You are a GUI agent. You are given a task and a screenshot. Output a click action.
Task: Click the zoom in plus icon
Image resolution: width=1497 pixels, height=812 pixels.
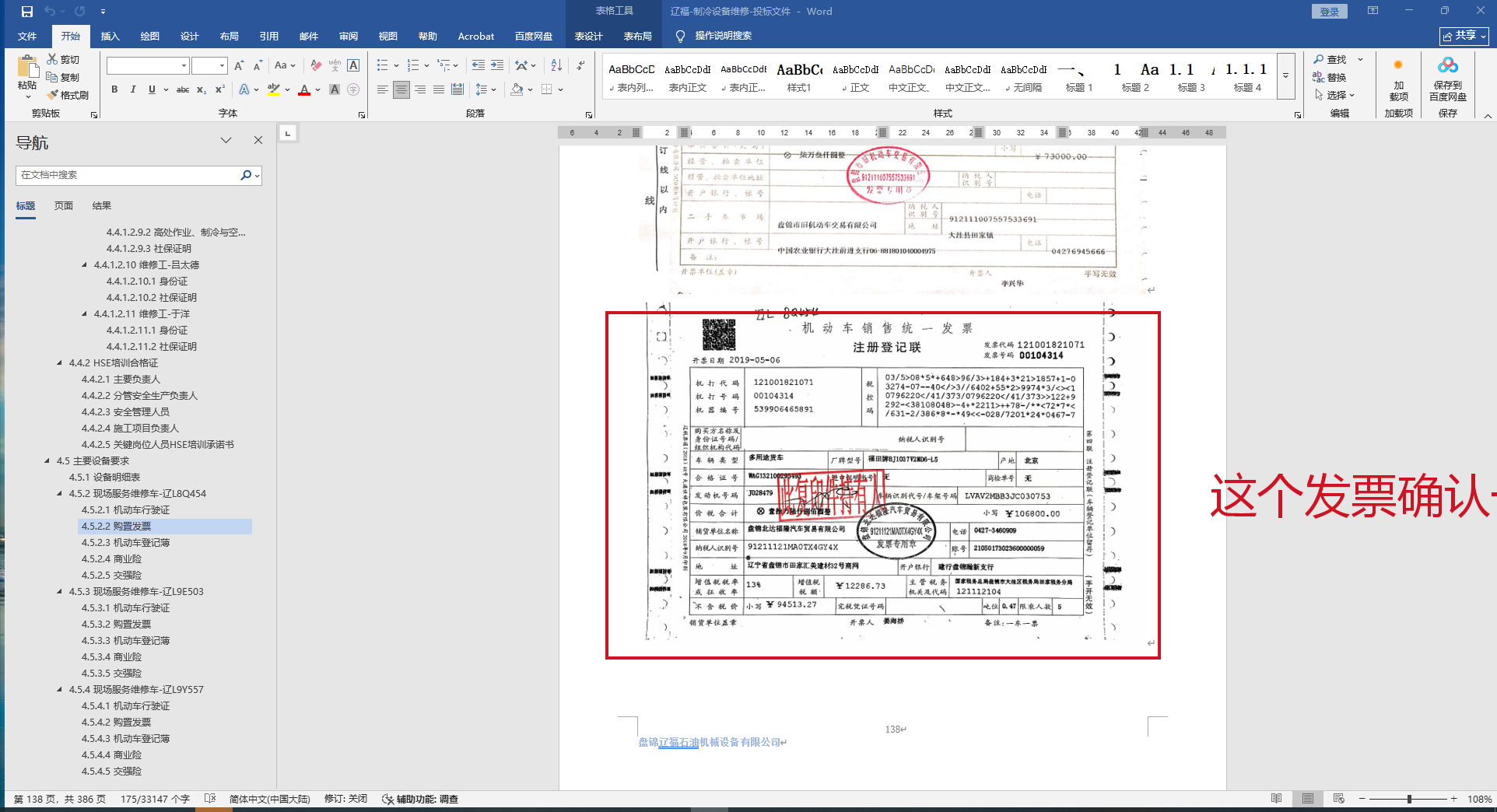click(x=1453, y=799)
